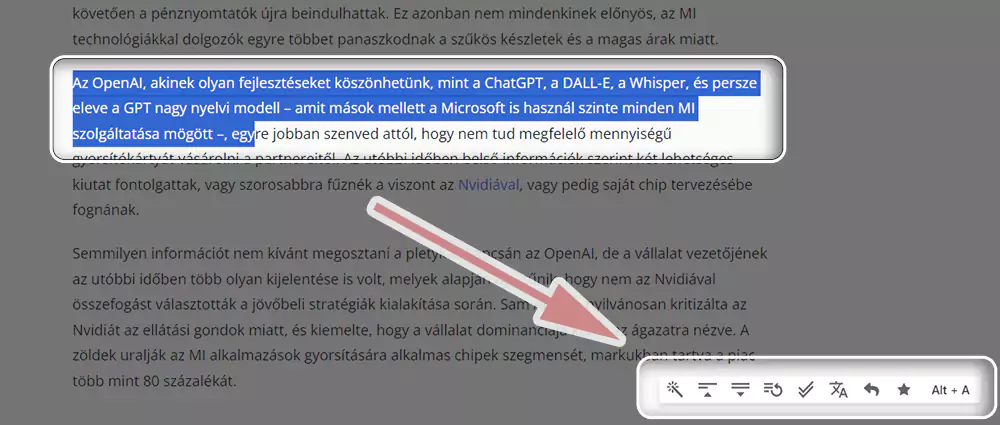Click the rewrite text icon with circular arrow
This screenshot has width=1000, height=425.
773,389
